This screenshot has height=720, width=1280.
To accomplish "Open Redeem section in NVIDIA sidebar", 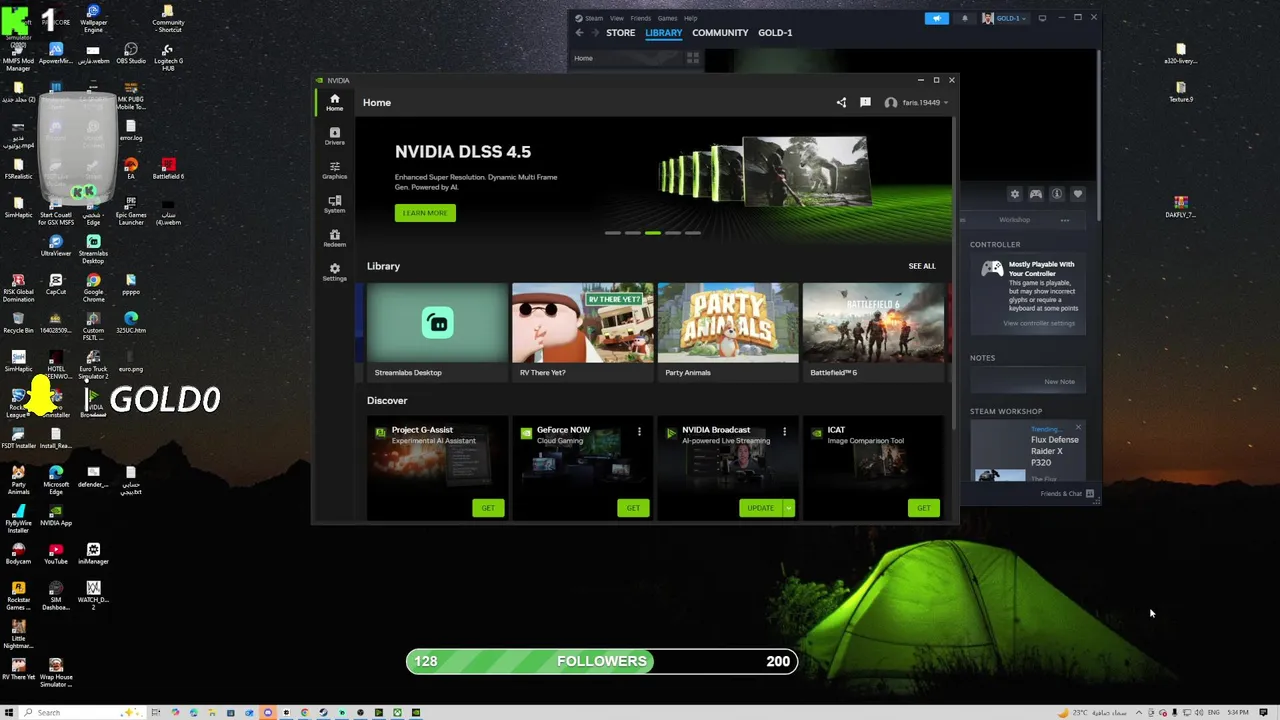I will click(334, 238).
